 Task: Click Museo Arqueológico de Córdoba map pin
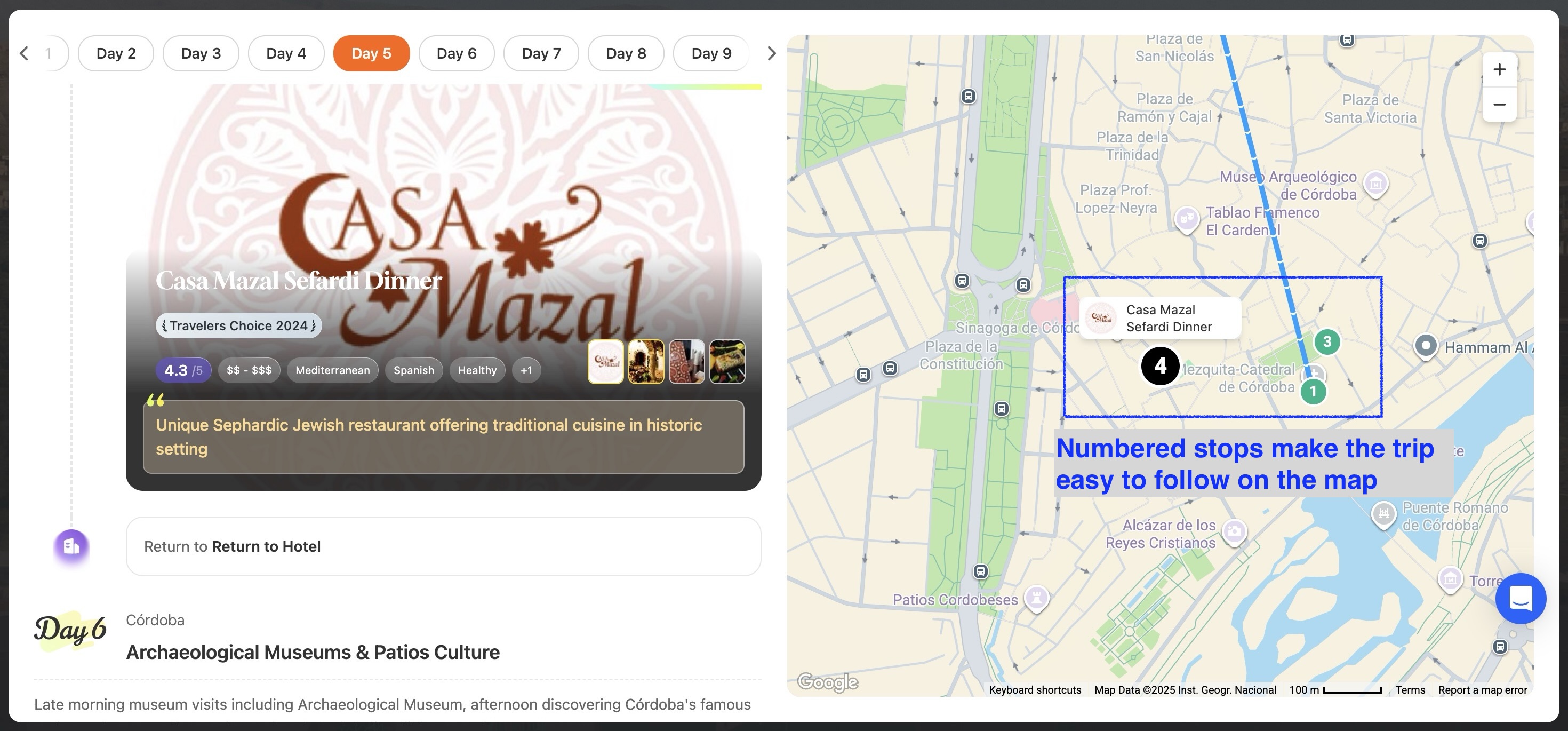point(1375,184)
